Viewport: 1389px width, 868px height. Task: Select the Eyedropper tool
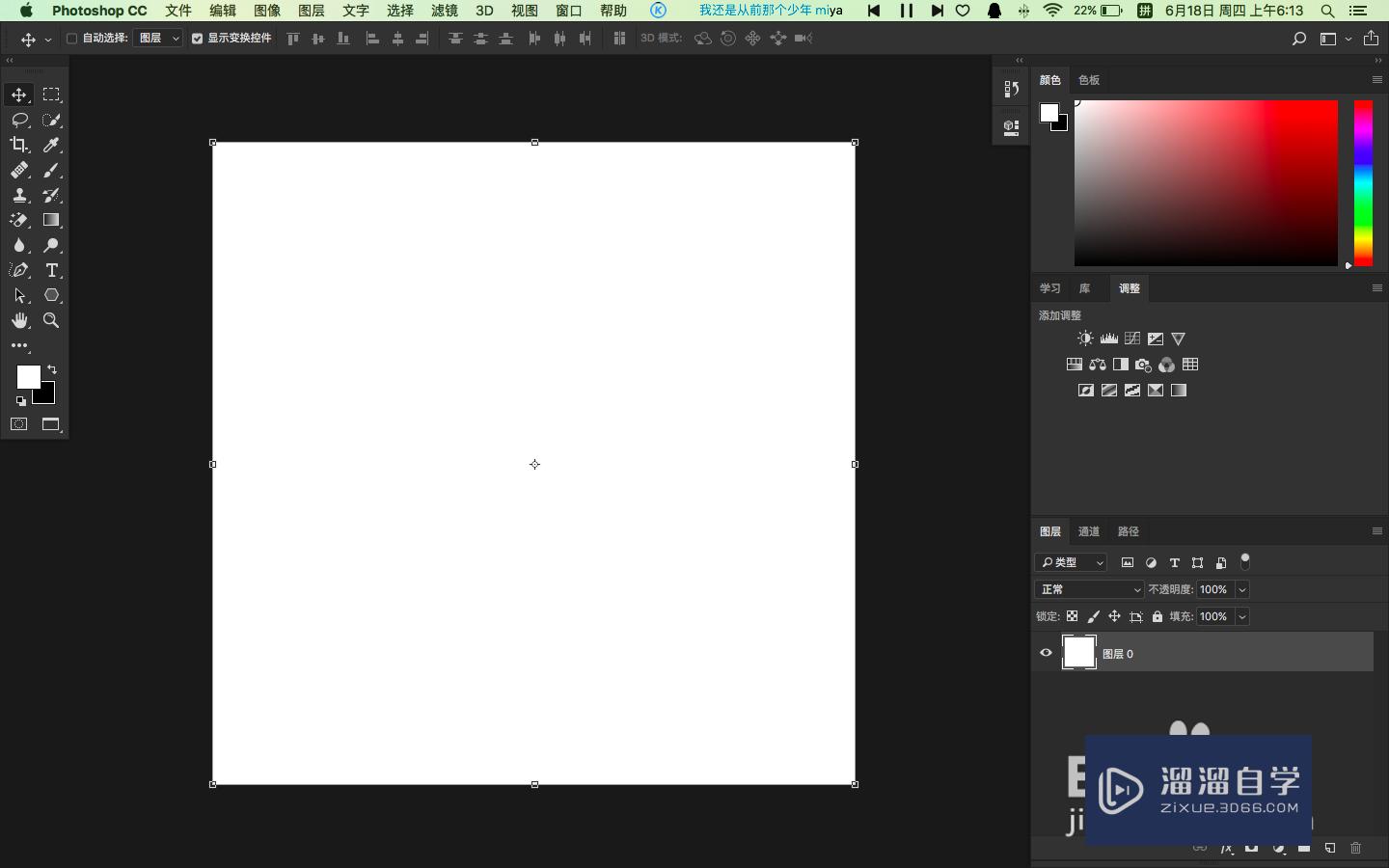coord(51,145)
